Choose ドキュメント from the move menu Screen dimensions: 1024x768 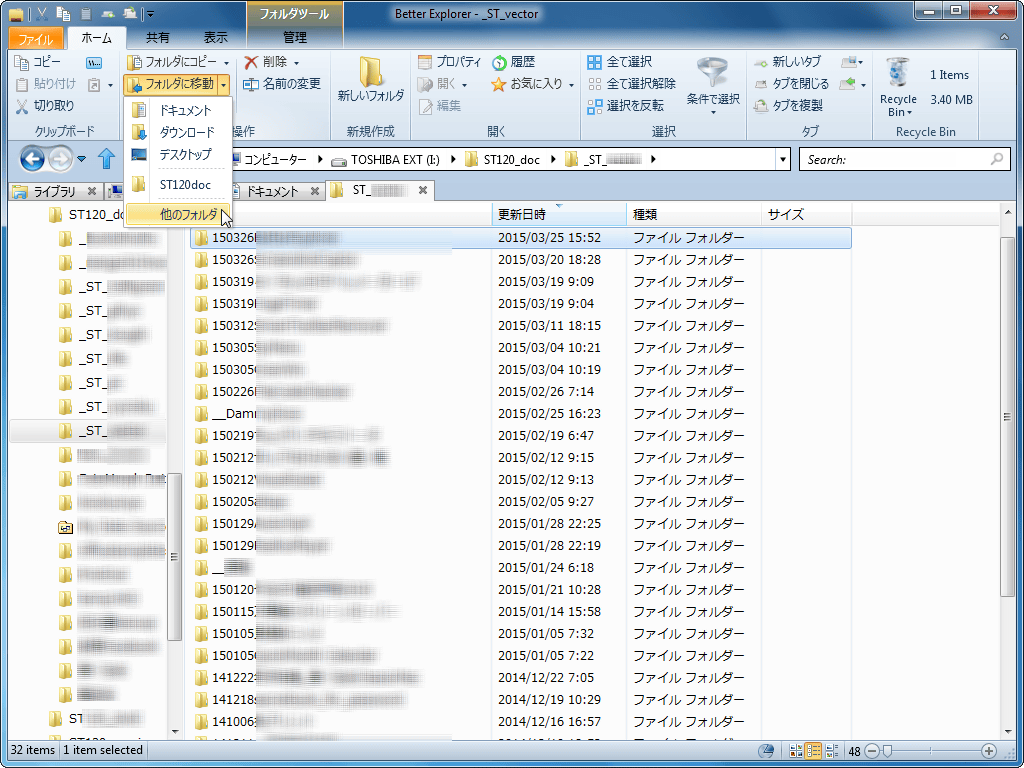177,111
